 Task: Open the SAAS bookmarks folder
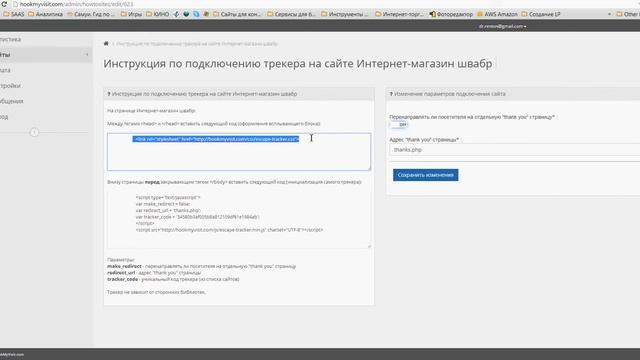coord(14,14)
